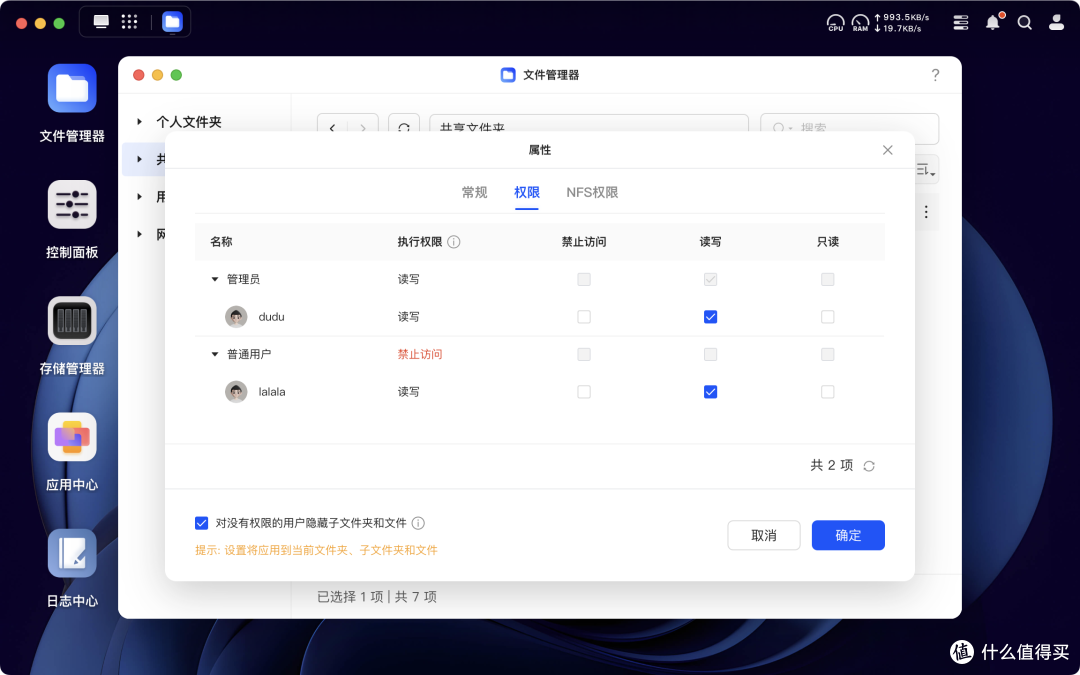Expand the fourth sidebar folder arrow
1080x675 pixels.
pyautogui.click(x=139, y=233)
